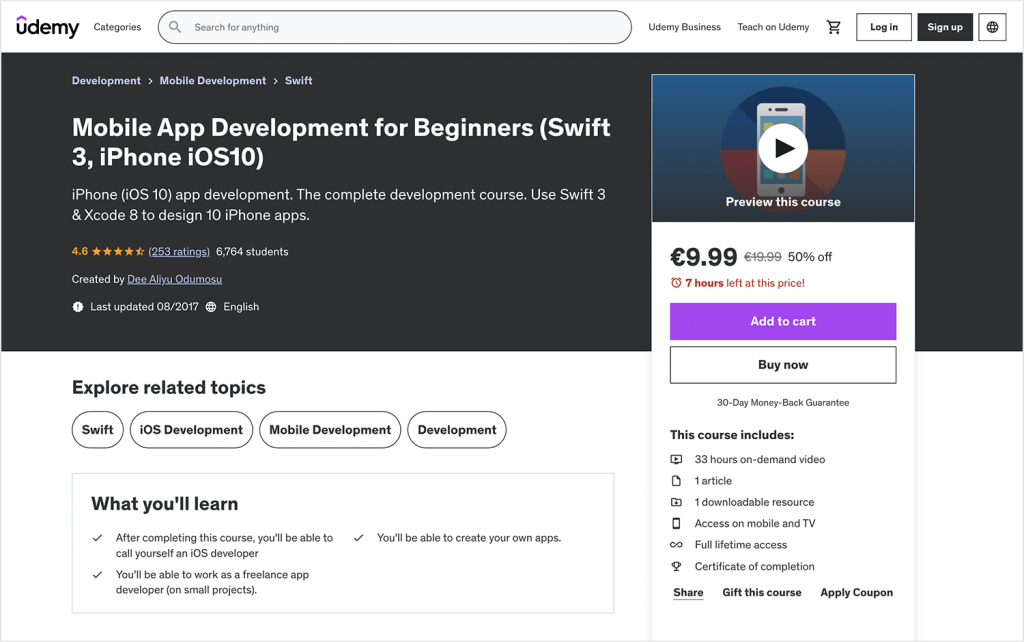
Task: Play the course preview video
Action: point(783,146)
